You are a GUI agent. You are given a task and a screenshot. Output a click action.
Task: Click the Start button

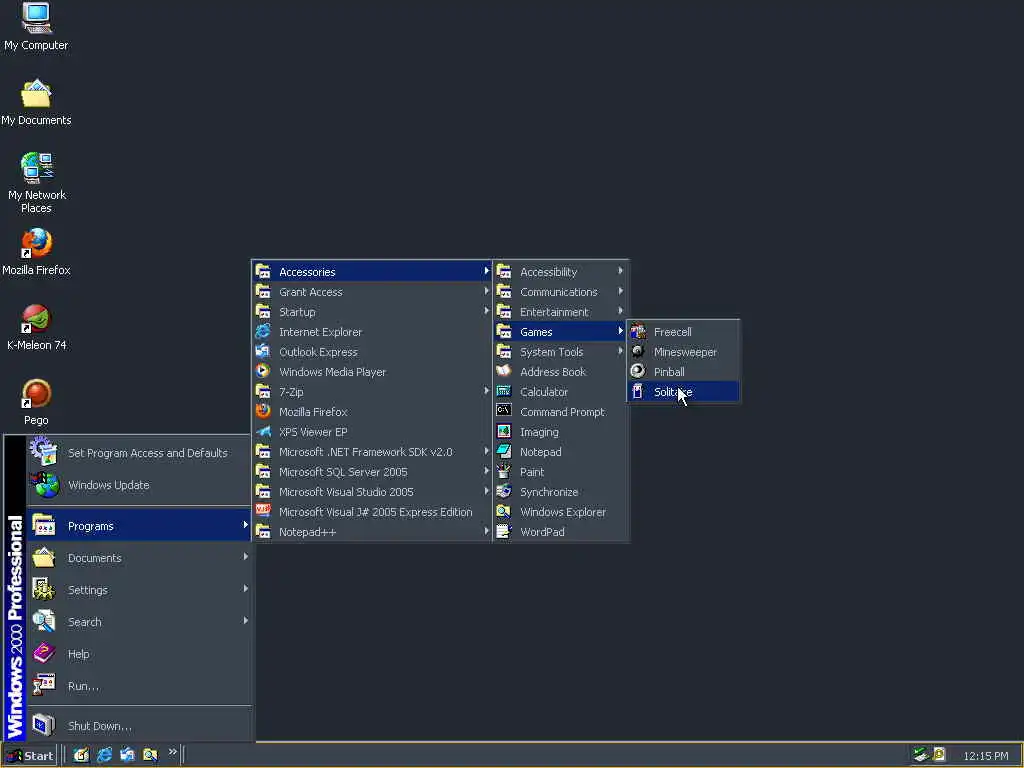point(30,756)
